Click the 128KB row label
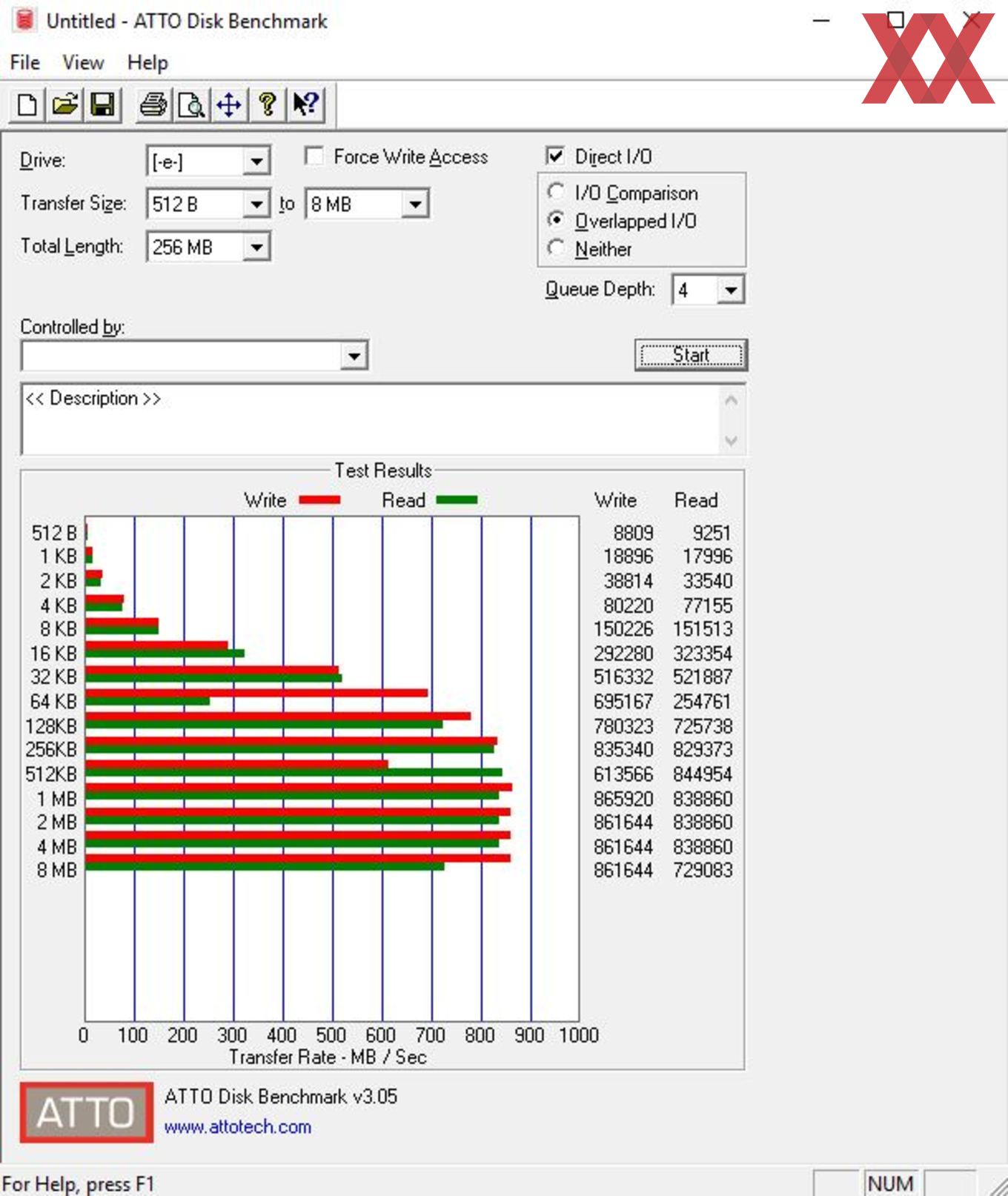1008x1196 pixels. (x=51, y=725)
